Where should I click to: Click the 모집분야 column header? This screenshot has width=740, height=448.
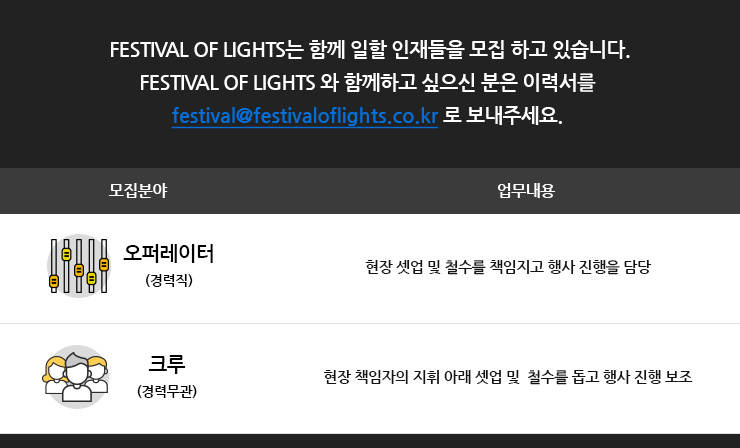pyautogui.click(x=138, y=190)
